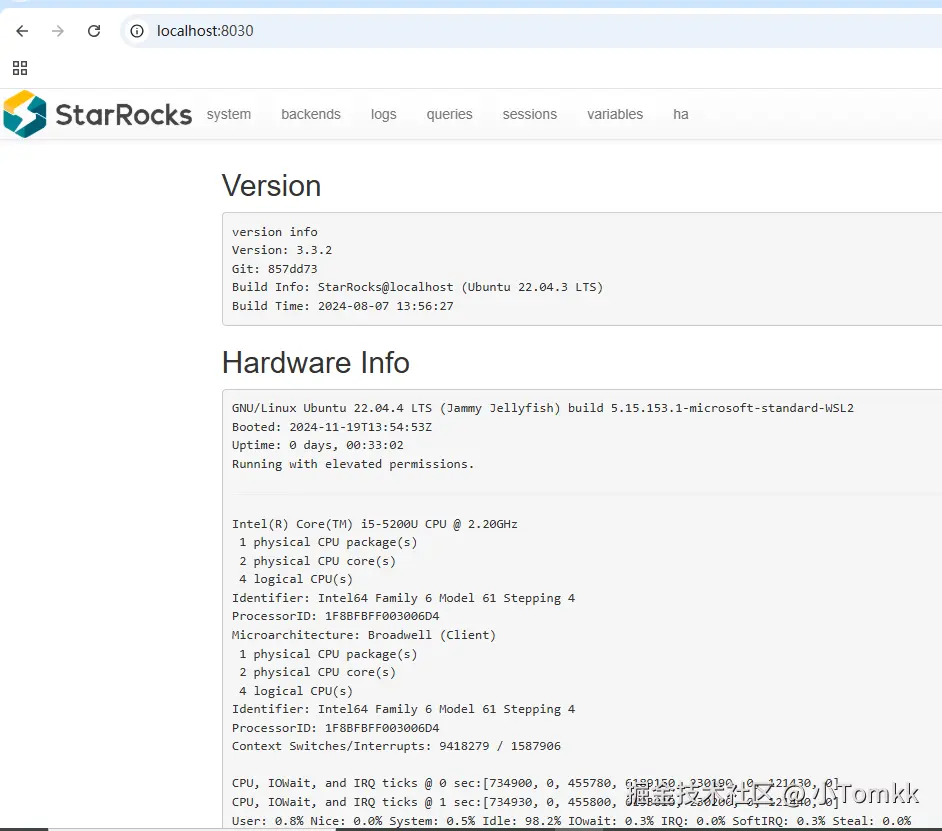Click the 'Git: 857dd73' line
This screenshot has height=831, width=942.
[275, 269]
